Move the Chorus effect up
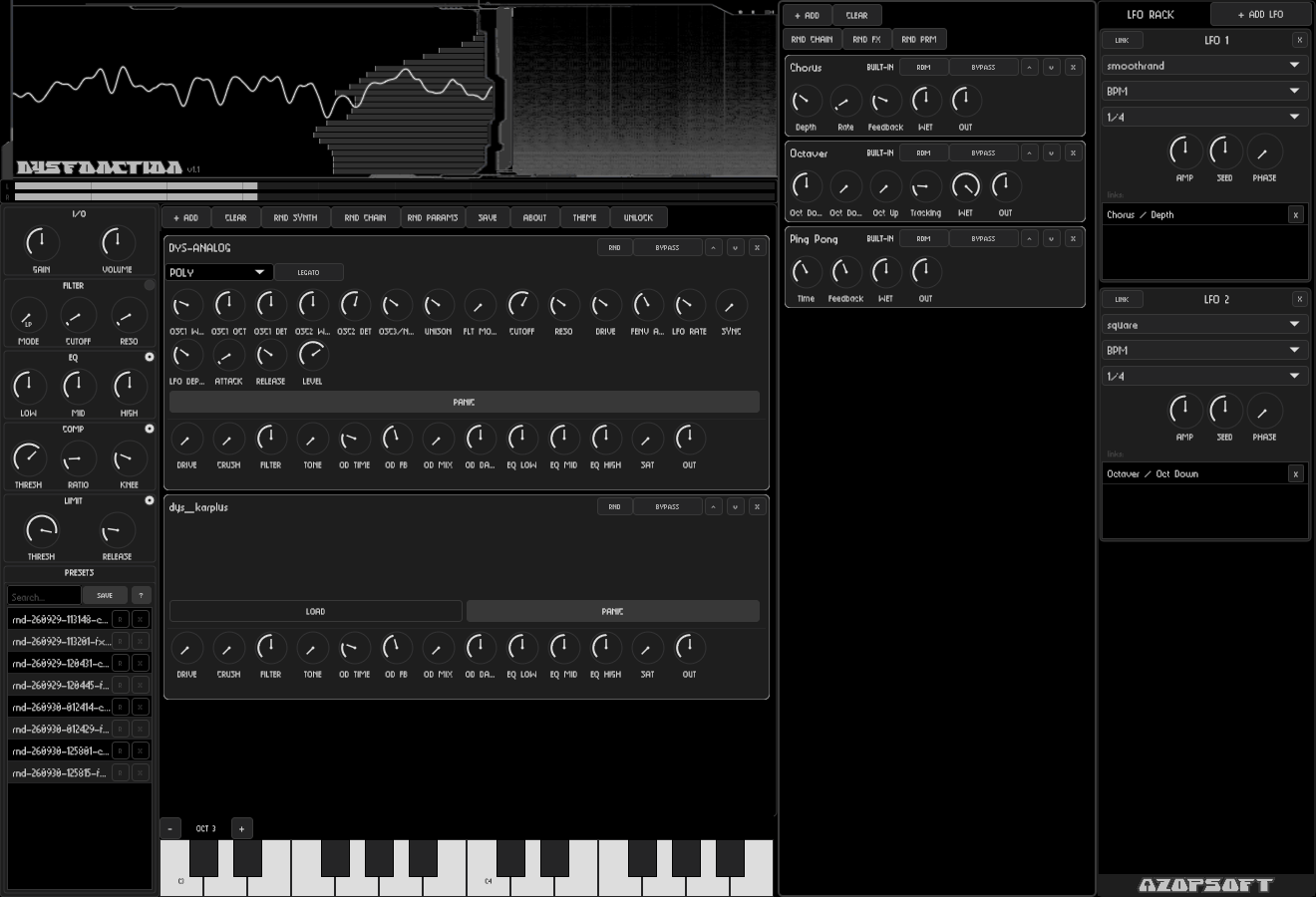 pos(1029,68)
